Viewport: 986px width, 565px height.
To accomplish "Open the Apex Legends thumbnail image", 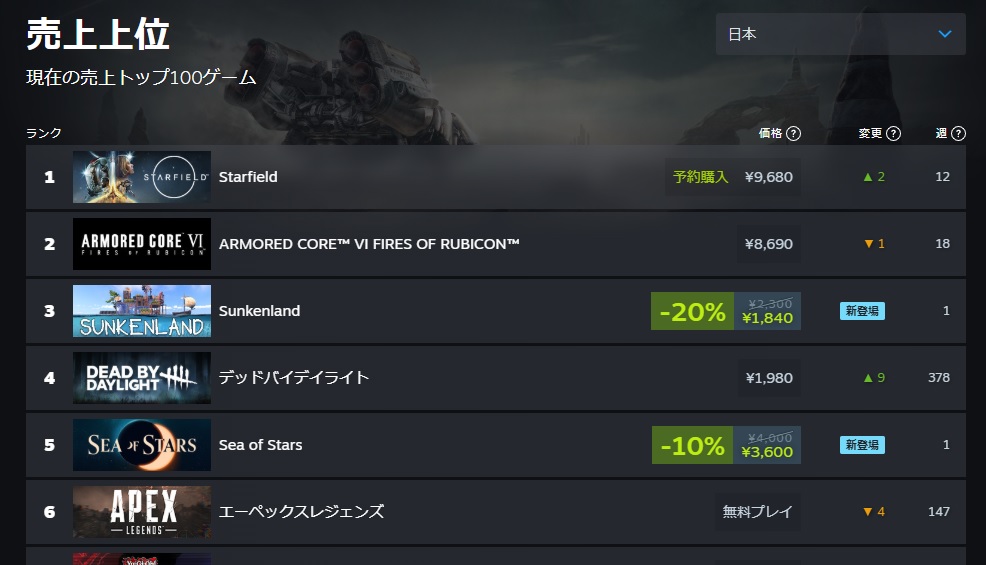I will coord(142,512).
